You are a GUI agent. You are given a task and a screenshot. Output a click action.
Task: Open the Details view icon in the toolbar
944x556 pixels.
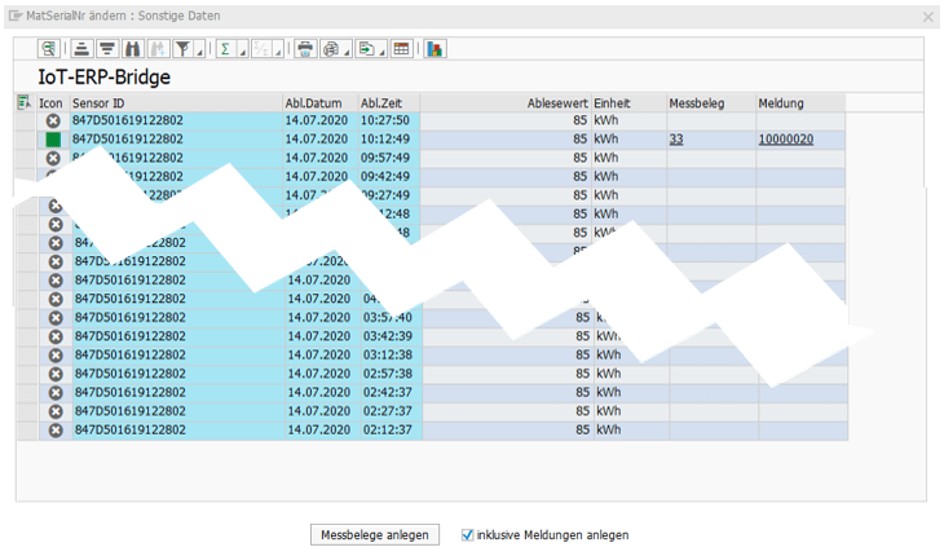49,49
